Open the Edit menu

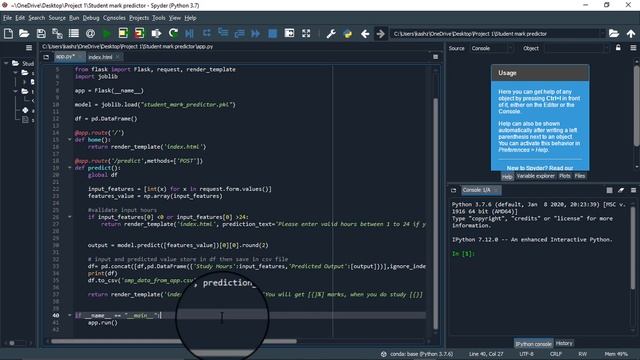point(20,18)
